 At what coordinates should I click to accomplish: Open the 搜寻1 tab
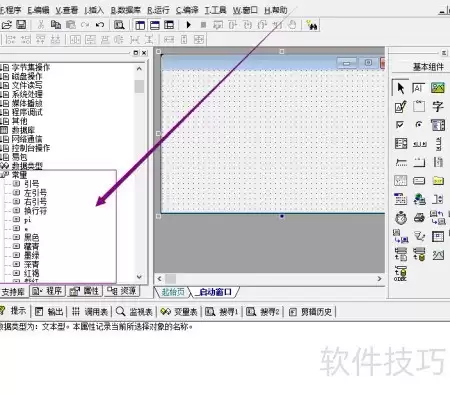click(x=222, y=312)
